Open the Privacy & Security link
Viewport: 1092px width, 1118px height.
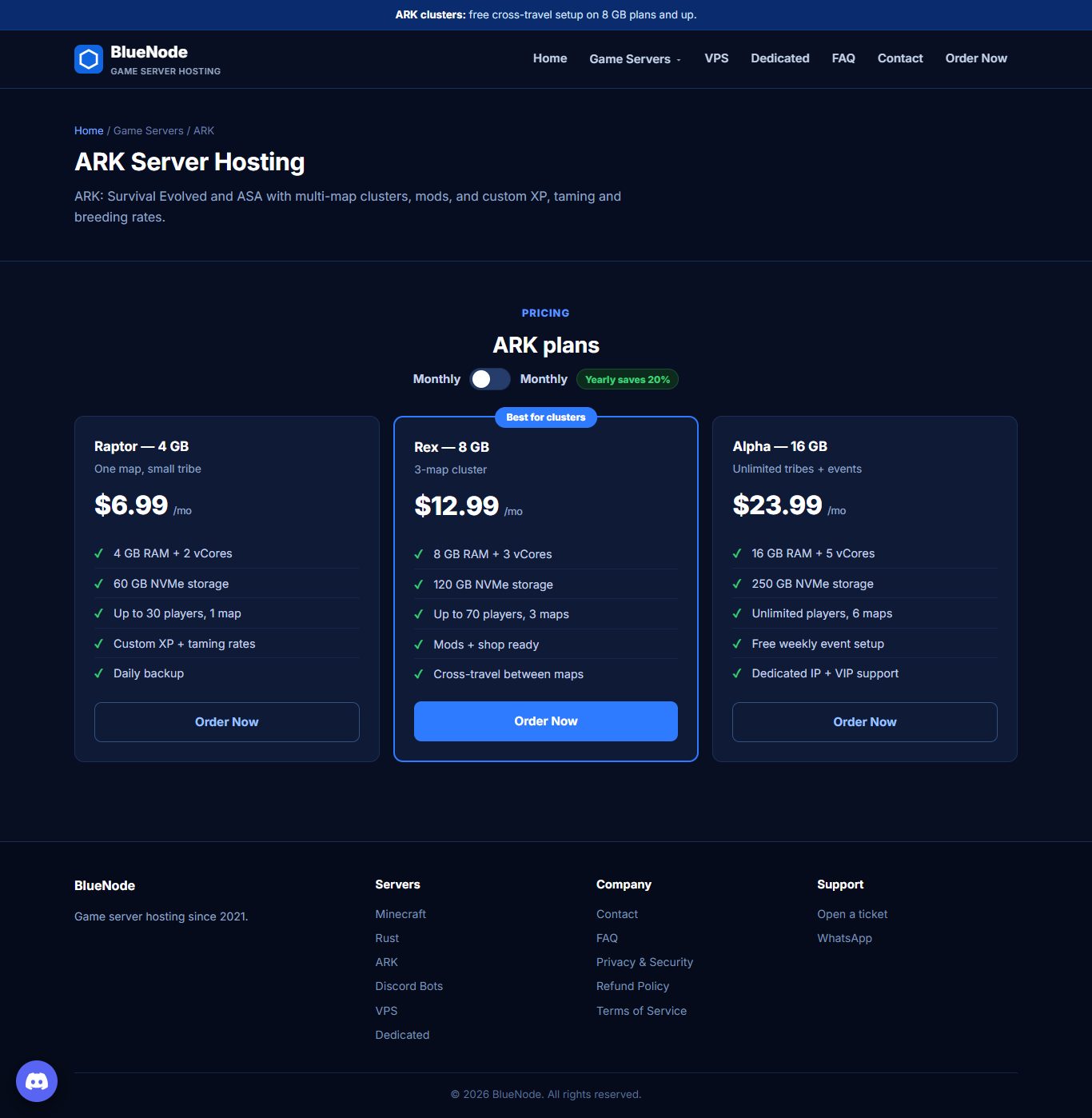(x=644, y=962)
